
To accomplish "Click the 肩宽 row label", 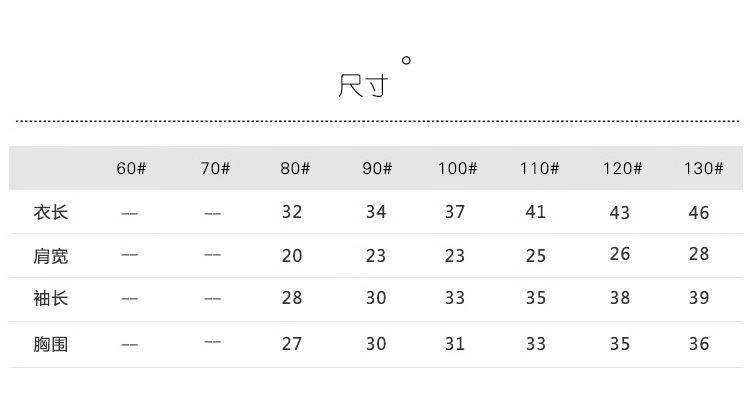I will click(51, 256).
